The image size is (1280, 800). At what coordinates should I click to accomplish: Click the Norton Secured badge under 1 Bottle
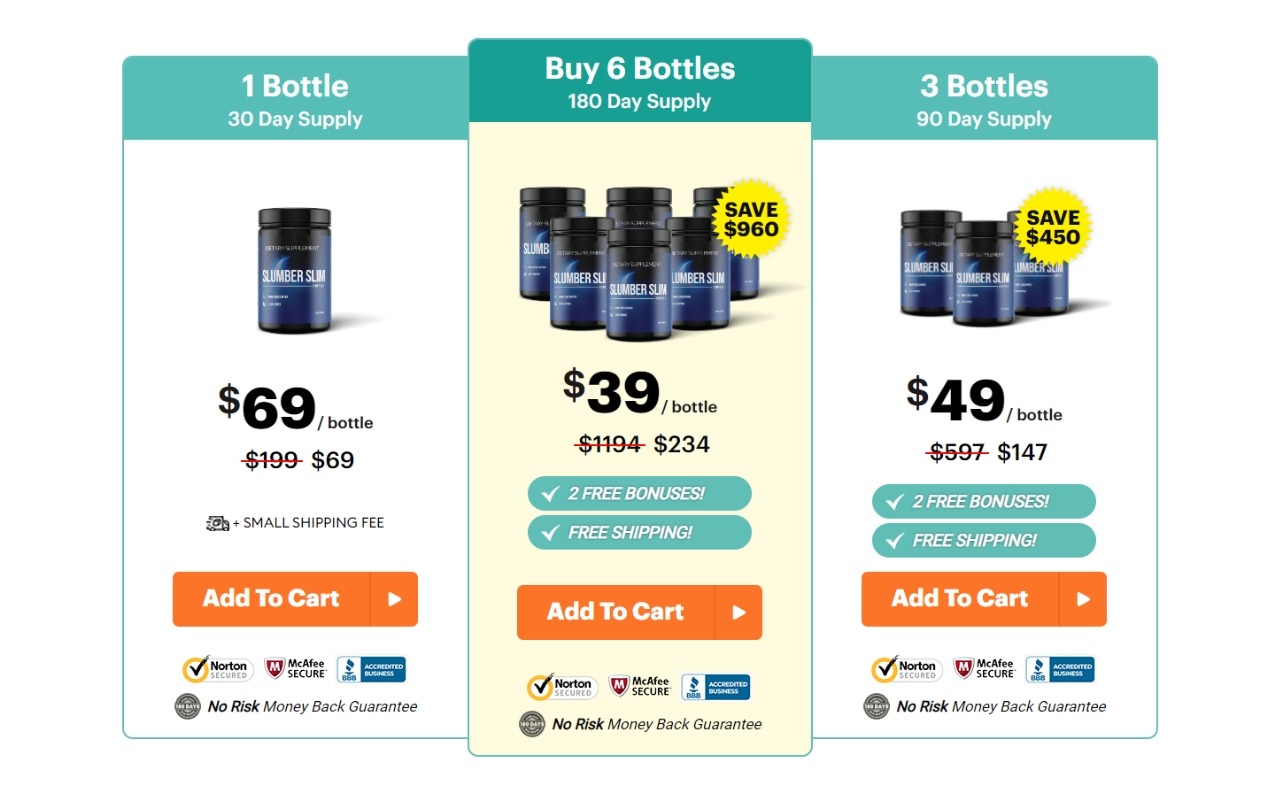pos(216,669)
